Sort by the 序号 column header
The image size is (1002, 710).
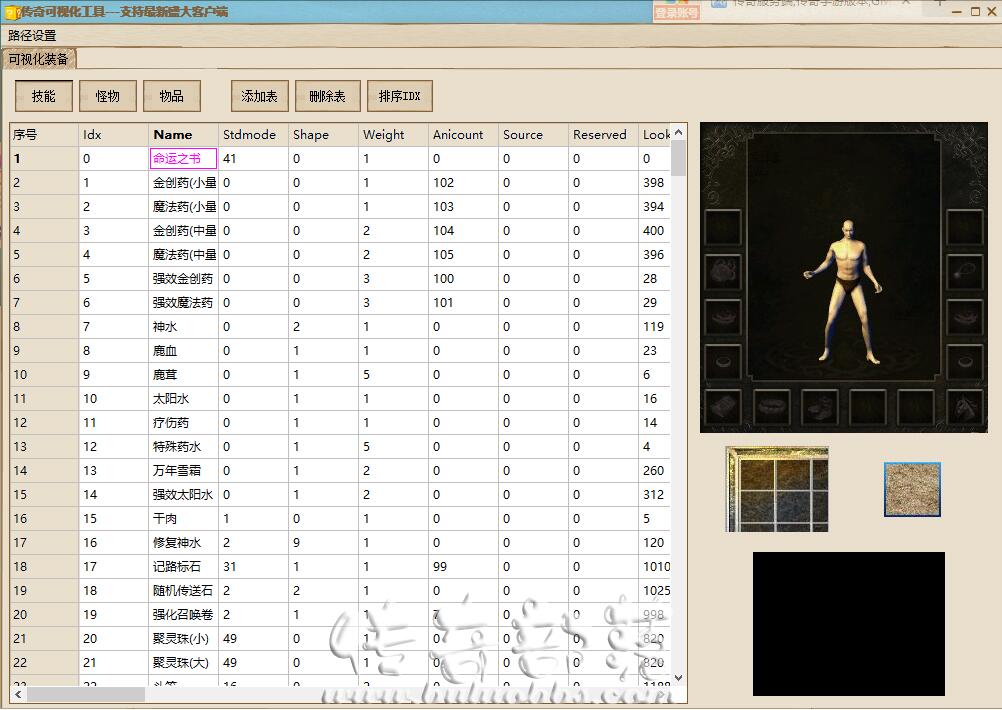(x=44, y=135)
